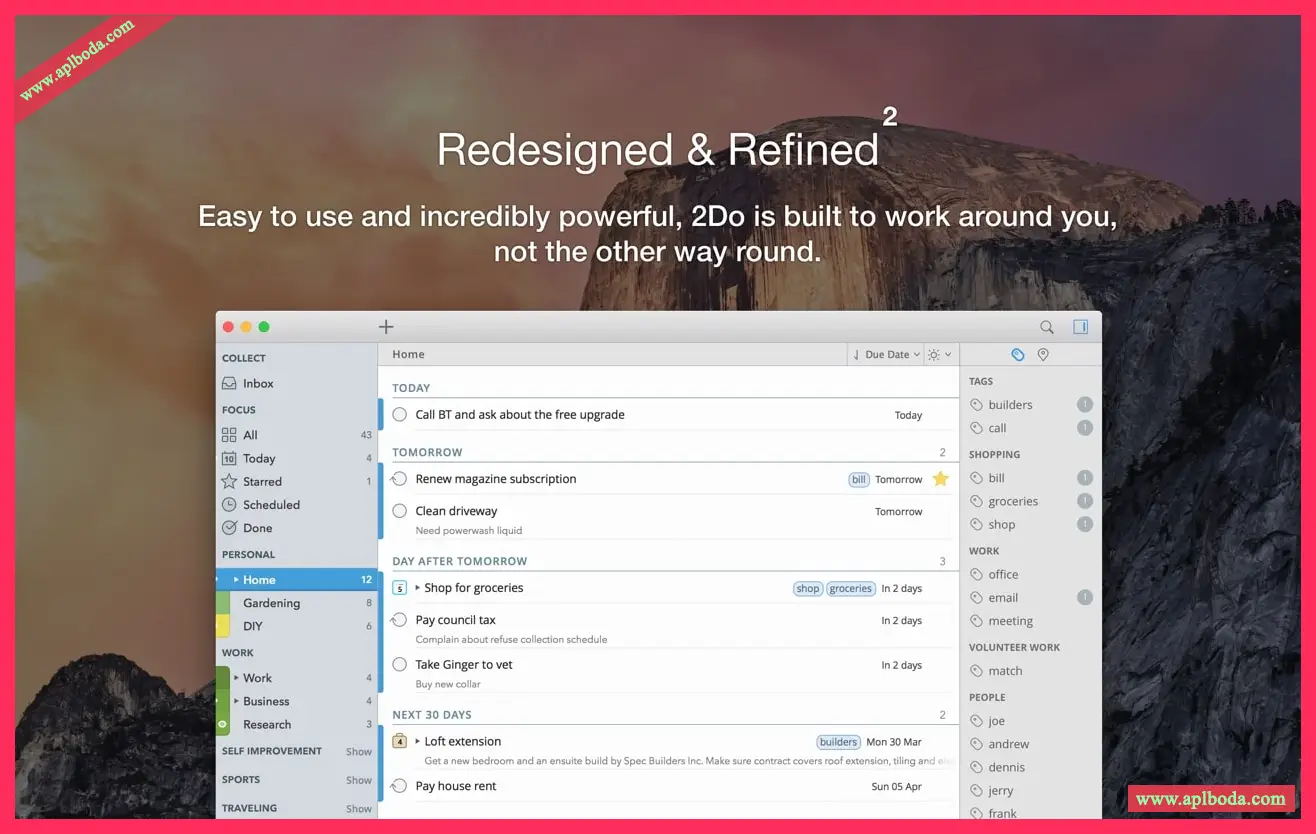
Task: Click the star on Renew magazine subscription
Action: coord(940,479)
